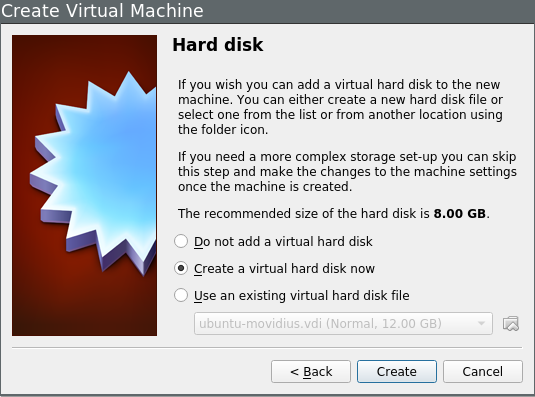The width and height of the screenshot is (535, 397).
Task: Click the 'Create a virtual hard disk now' label text
Action: point(284,268)
